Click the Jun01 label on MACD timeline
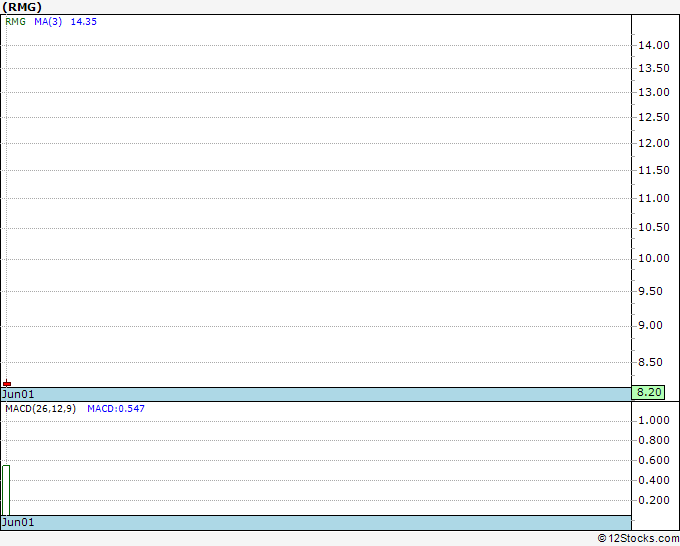The image size is (680, 546). (x=18, y=522)
